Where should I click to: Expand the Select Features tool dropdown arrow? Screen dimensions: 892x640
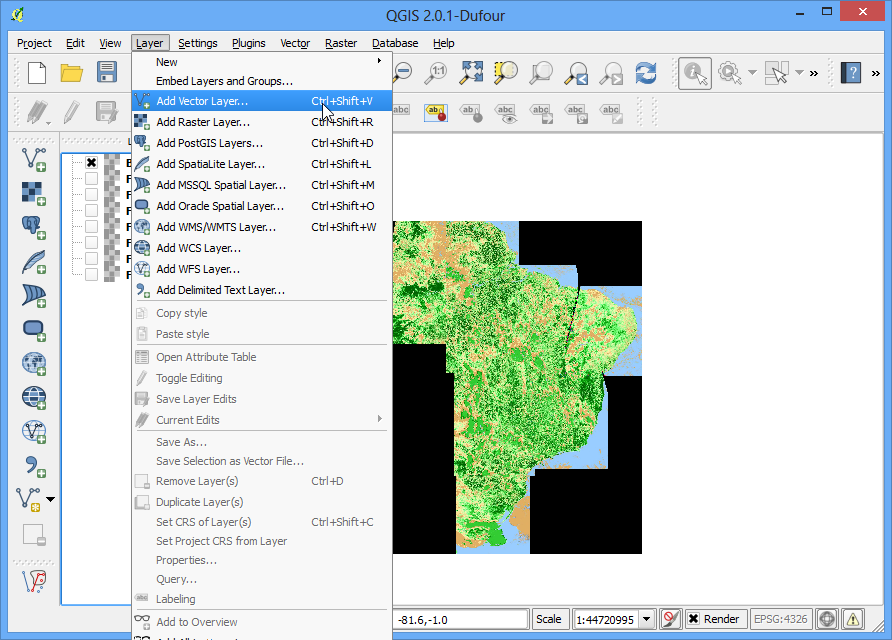point(799,73)
